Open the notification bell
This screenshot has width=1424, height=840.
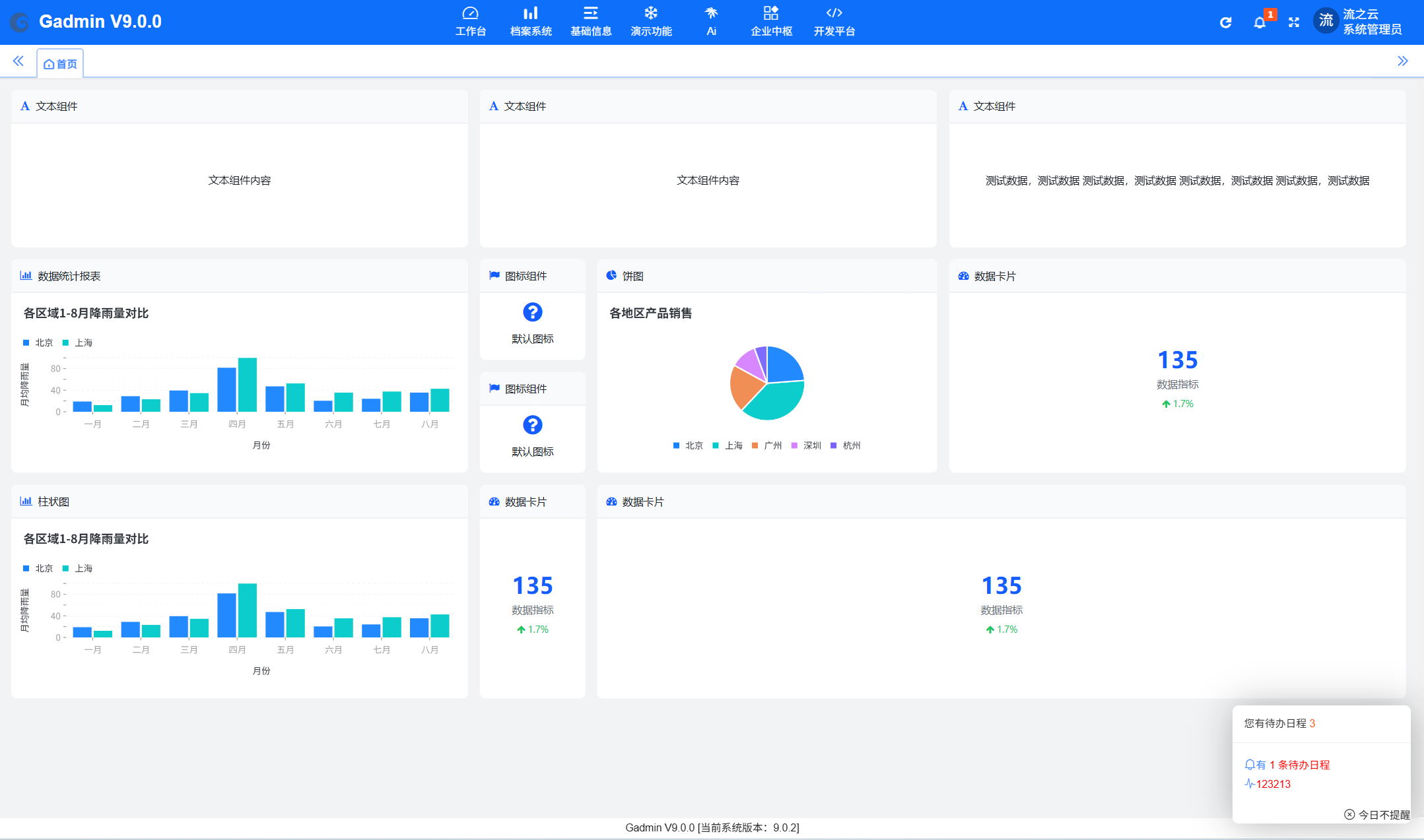click(x=1260, y=22)
